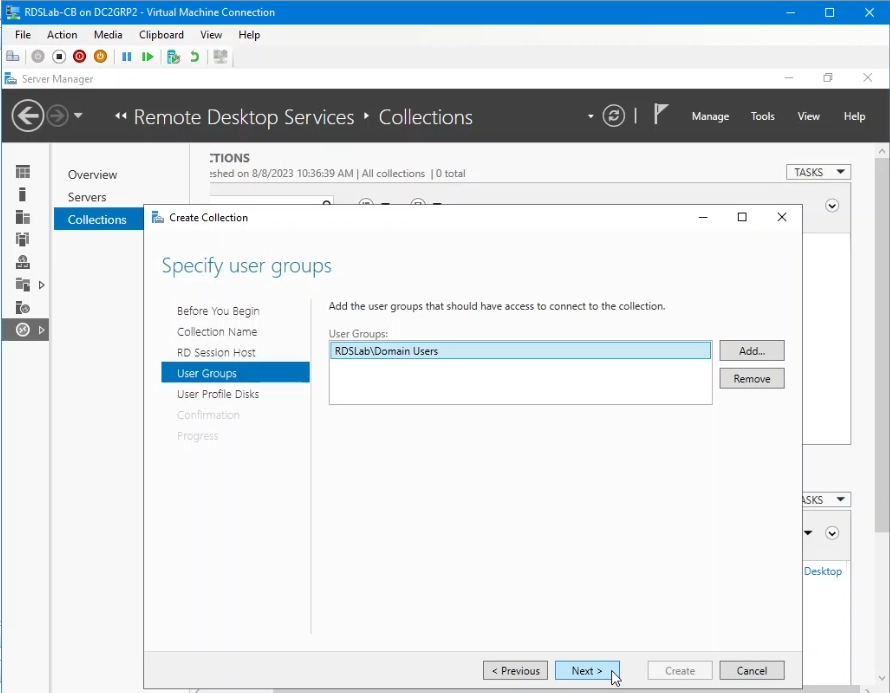Save the virtual machine state
The height and width of the screenshot is (693, 890).
point(99,56)
